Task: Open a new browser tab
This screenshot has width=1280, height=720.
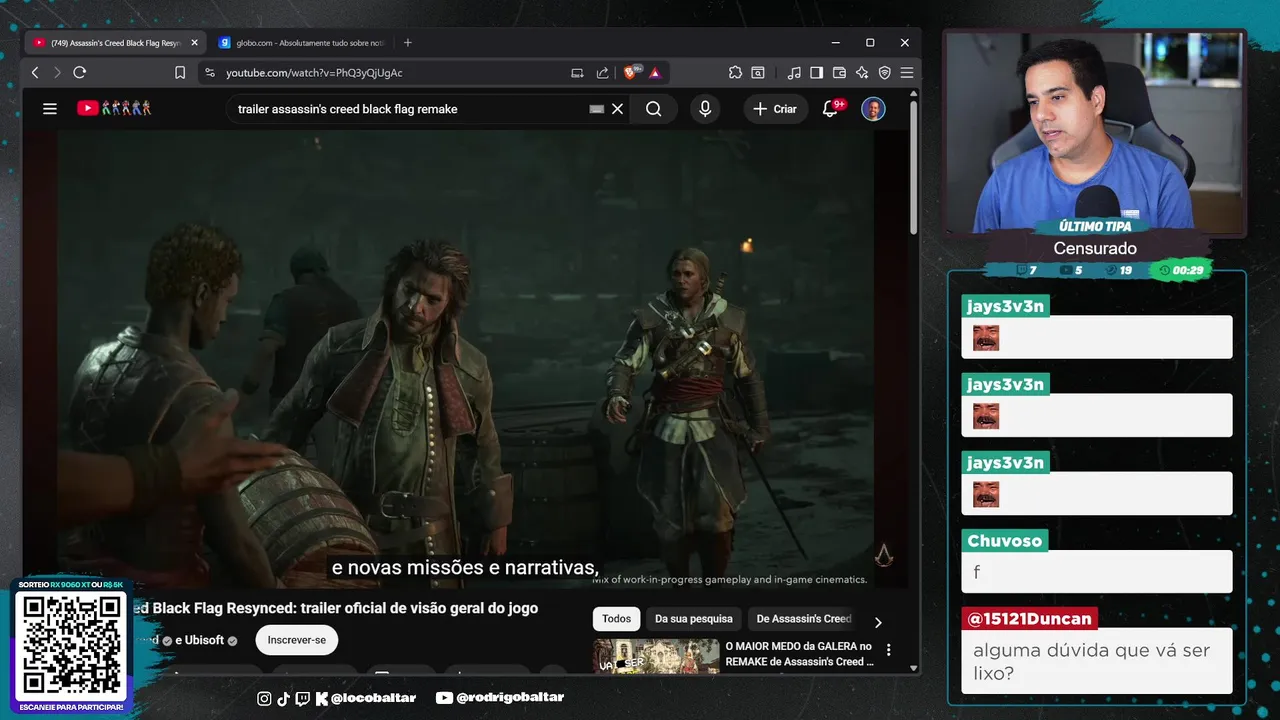Action: pyautogui.click(x=407, y=43)
